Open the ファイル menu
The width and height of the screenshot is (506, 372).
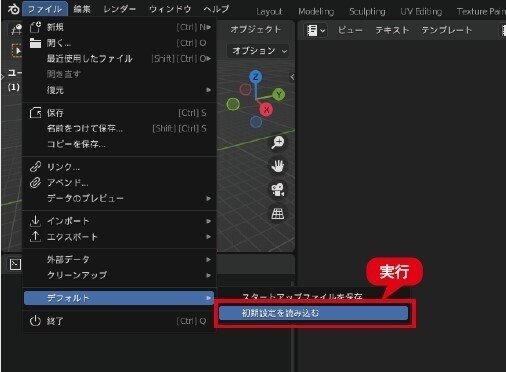coord(45,9)
